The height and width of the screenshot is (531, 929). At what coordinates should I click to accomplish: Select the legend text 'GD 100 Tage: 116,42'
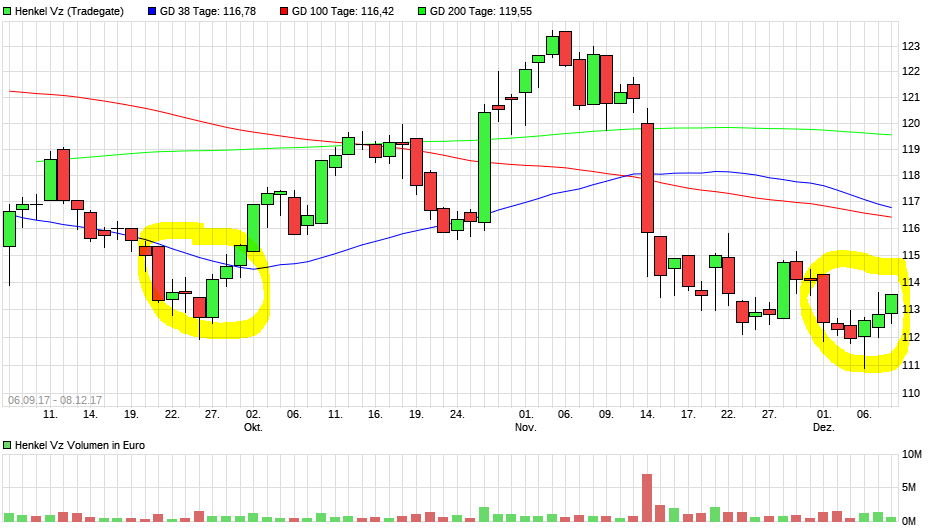tap(342, 11)
